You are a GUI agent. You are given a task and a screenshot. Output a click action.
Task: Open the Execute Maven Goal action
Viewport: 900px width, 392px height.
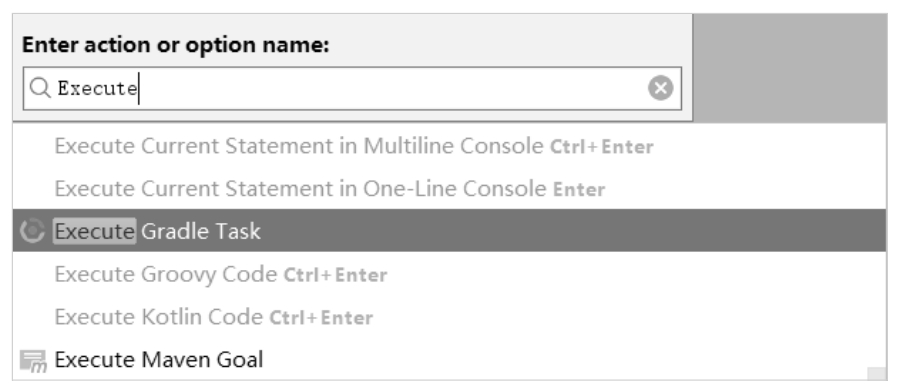click(449, 360)
